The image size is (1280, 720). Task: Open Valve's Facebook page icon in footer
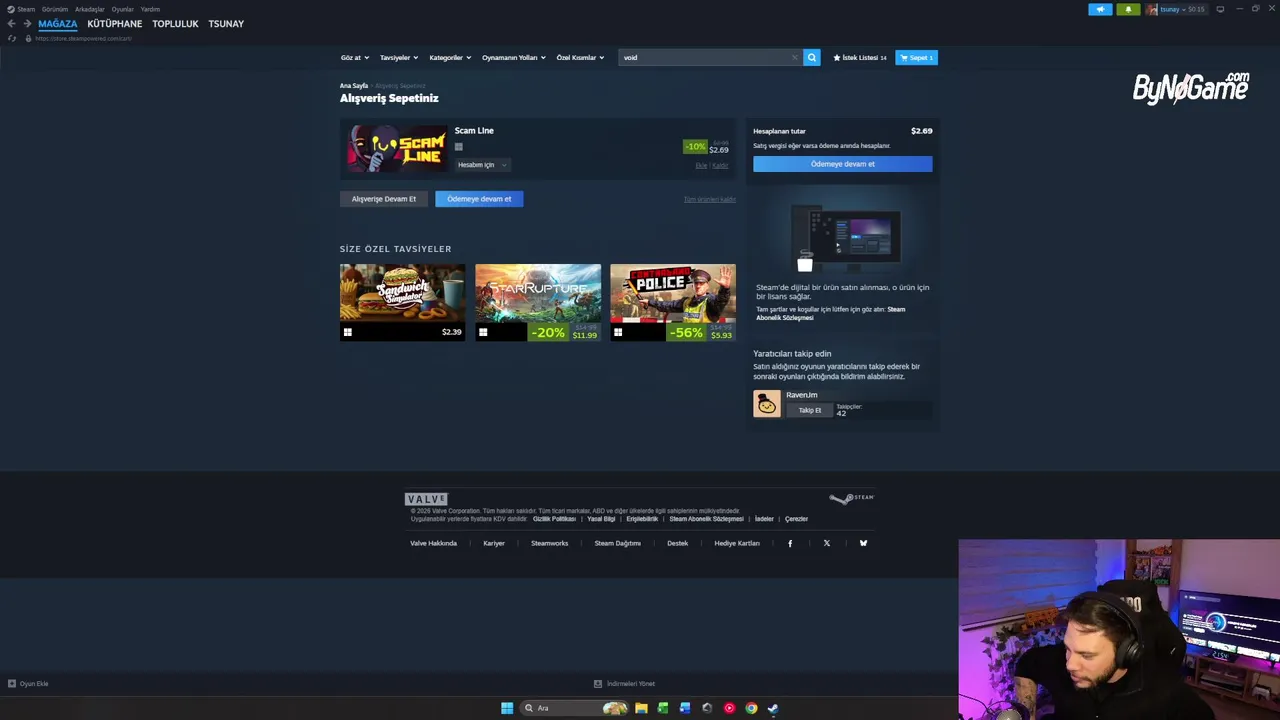790,543
